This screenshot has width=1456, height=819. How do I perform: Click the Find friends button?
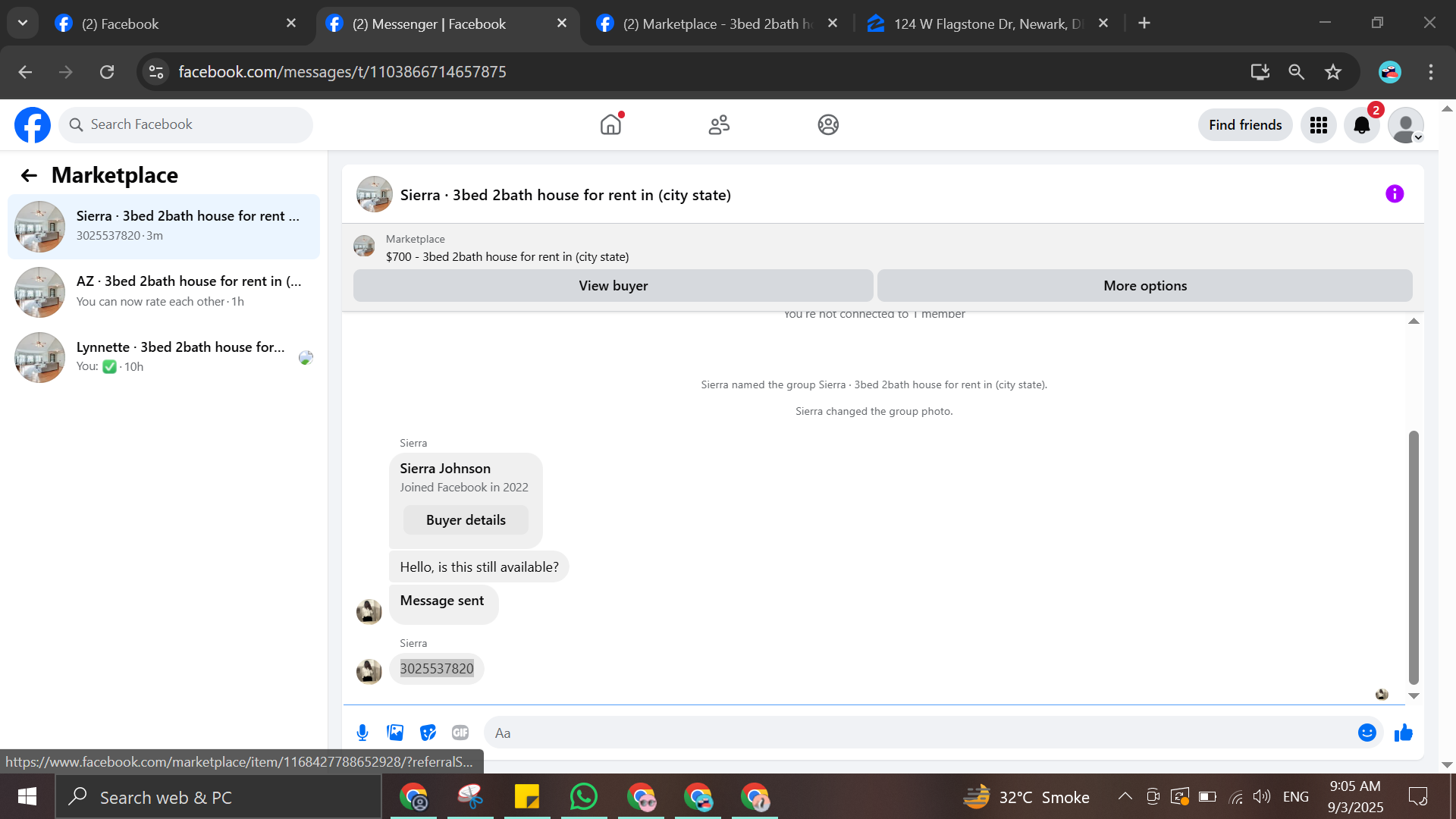click(1245, 125)
